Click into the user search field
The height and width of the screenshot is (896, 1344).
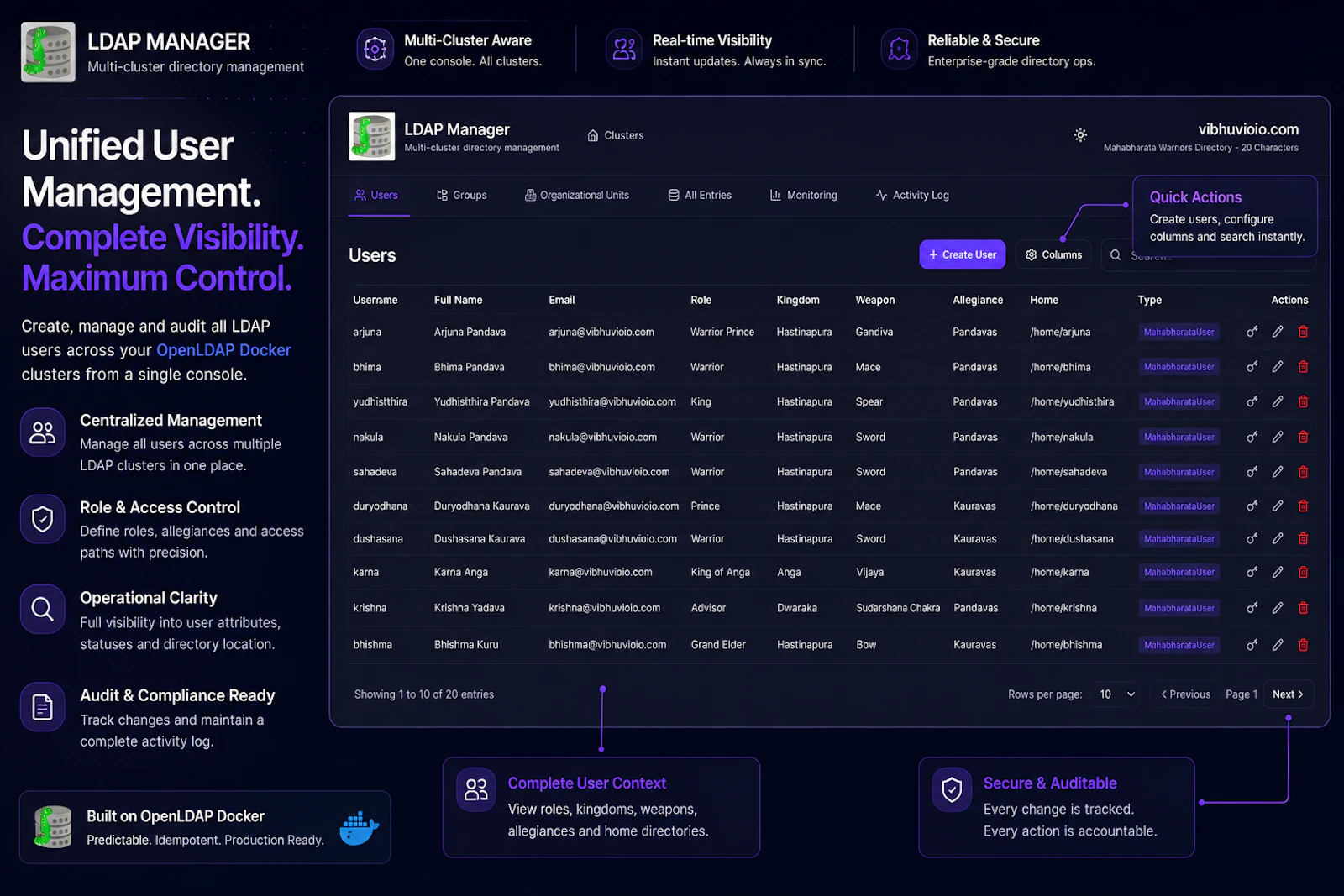(1210, 255)
